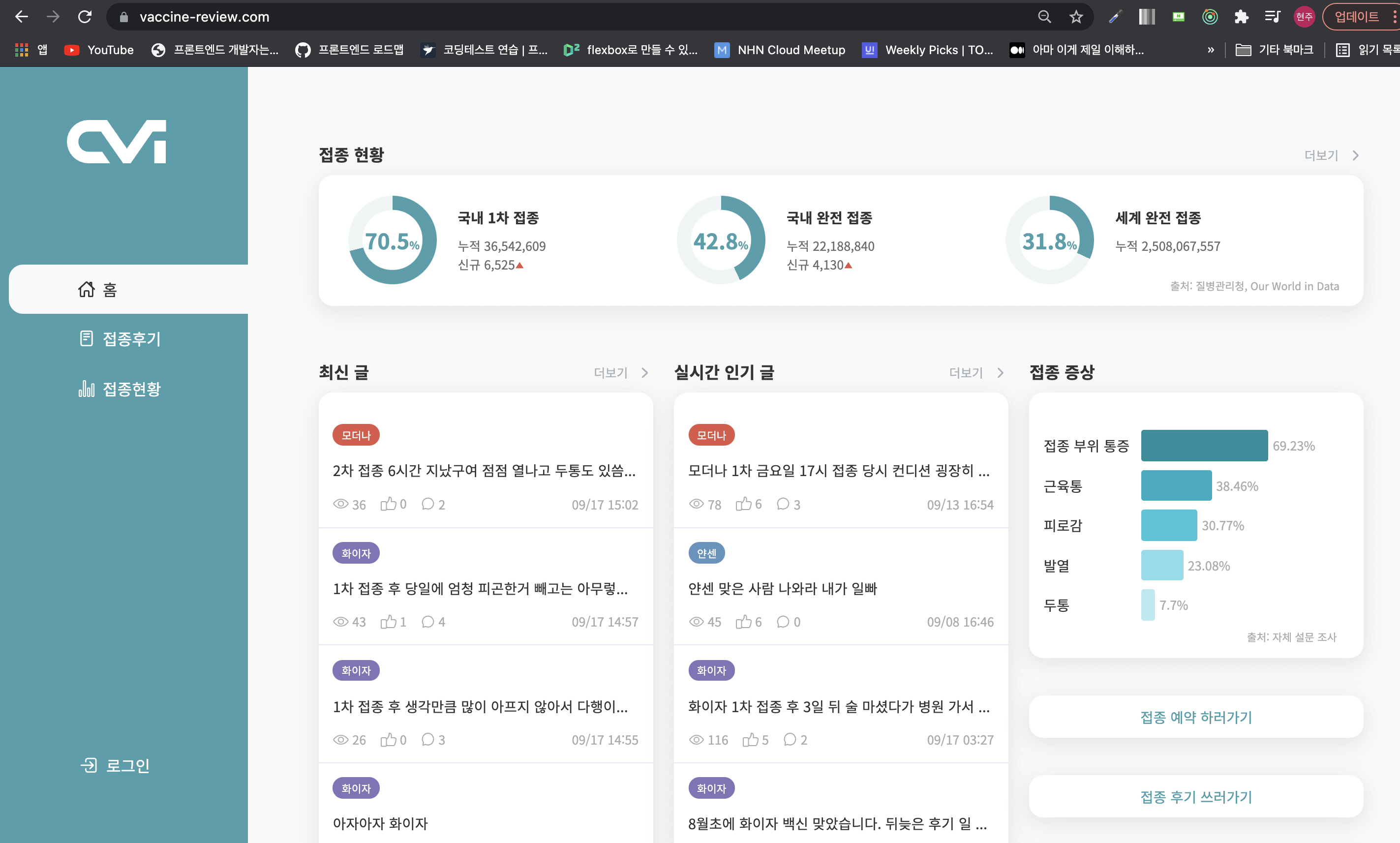Show hidden bookmarks overflow chevron

1211,50
